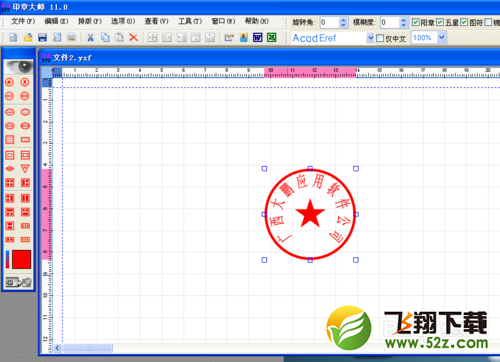Click the 文件2.yzf document title bar
500x362 pixels.
click(x=269, y=58)
